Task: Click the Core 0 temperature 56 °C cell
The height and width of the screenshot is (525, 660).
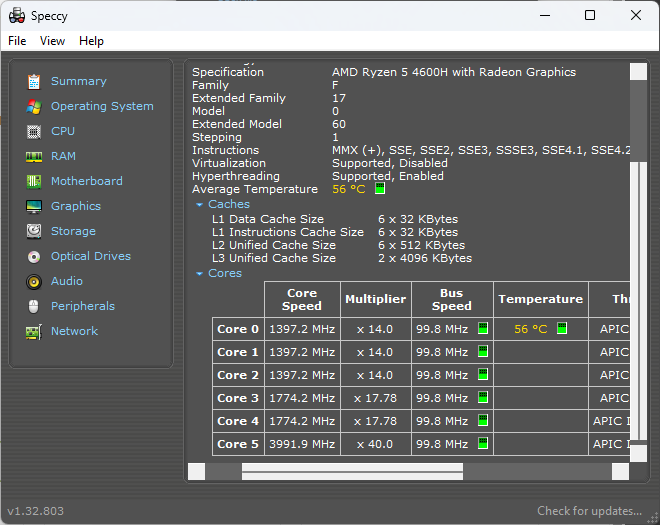Action: coord(540,329)
